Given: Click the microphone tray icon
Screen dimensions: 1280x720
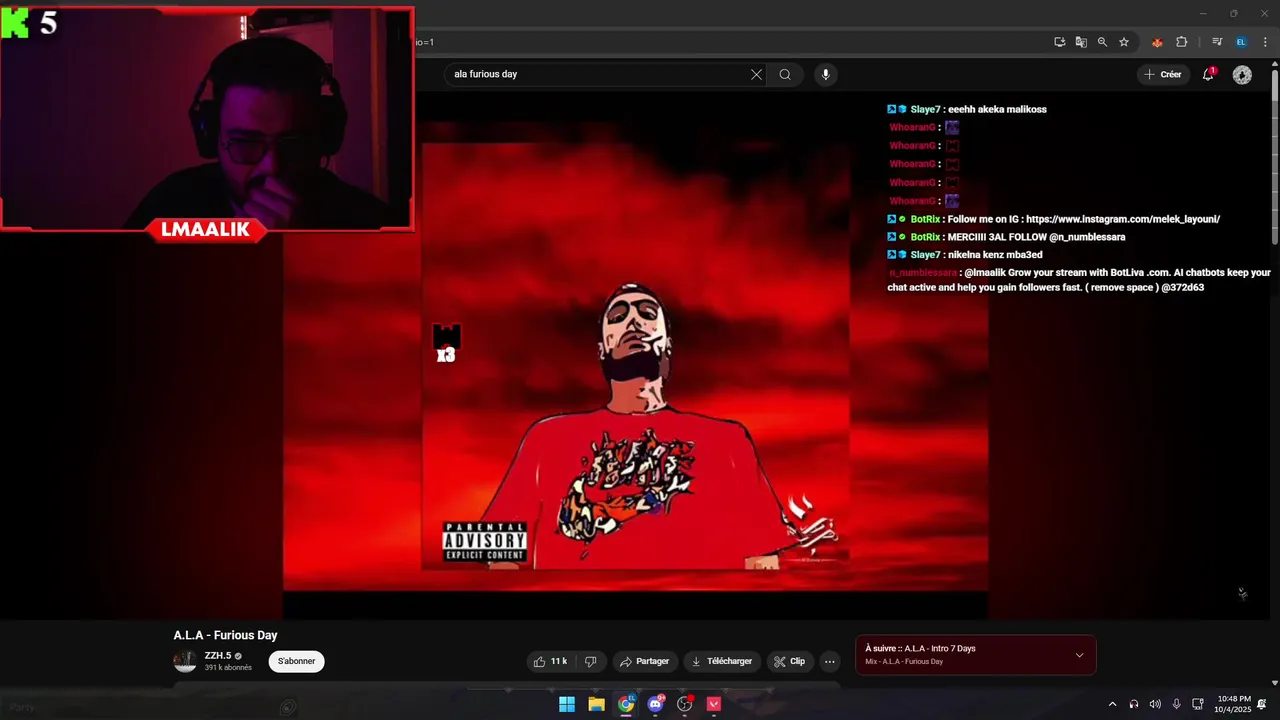Looking at the screenshot, I should 1176,704.
